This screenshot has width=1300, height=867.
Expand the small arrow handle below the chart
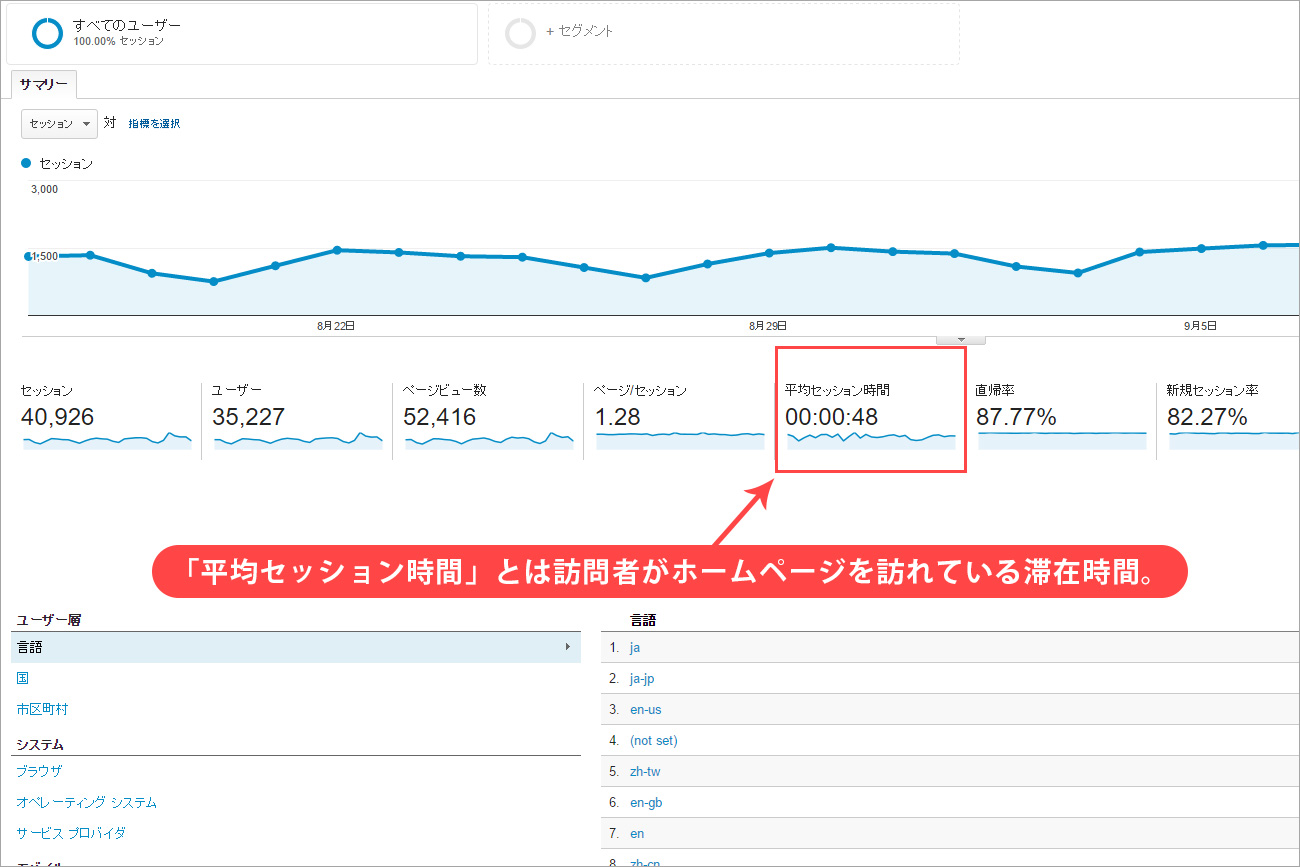[x=961, y=340]
